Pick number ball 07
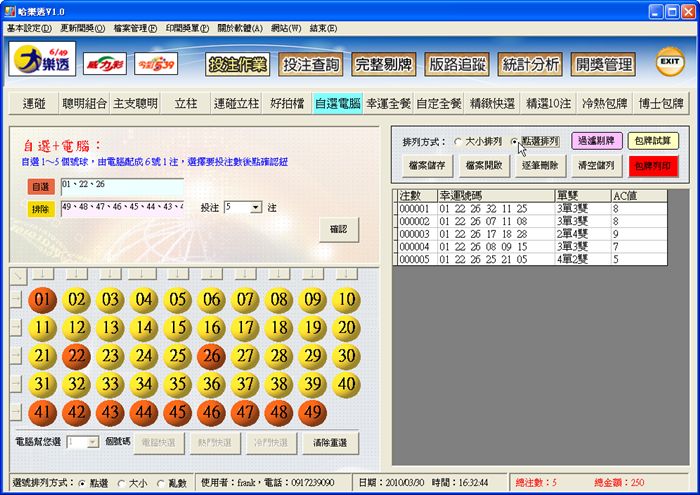Viewport: 700px width, 495px height. [x=244, y=299]
